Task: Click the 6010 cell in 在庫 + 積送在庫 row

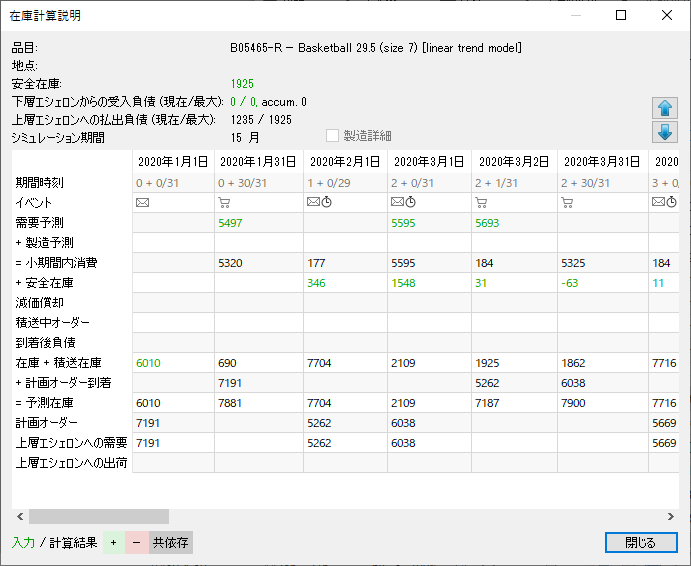Action: [148, 363]
